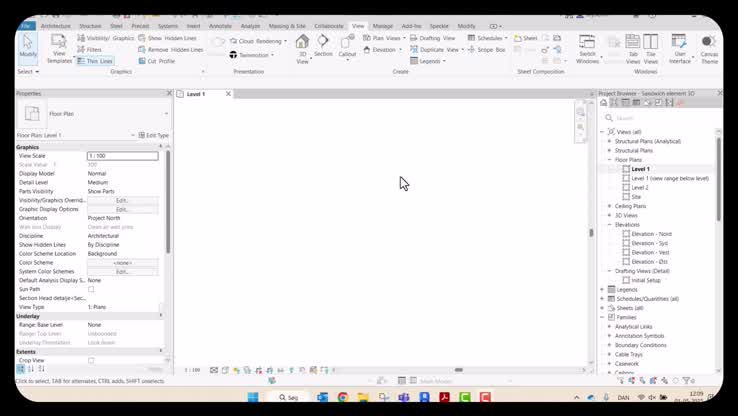Open the Schedules dropdown

pyautogui.click(x=488, y=38)
